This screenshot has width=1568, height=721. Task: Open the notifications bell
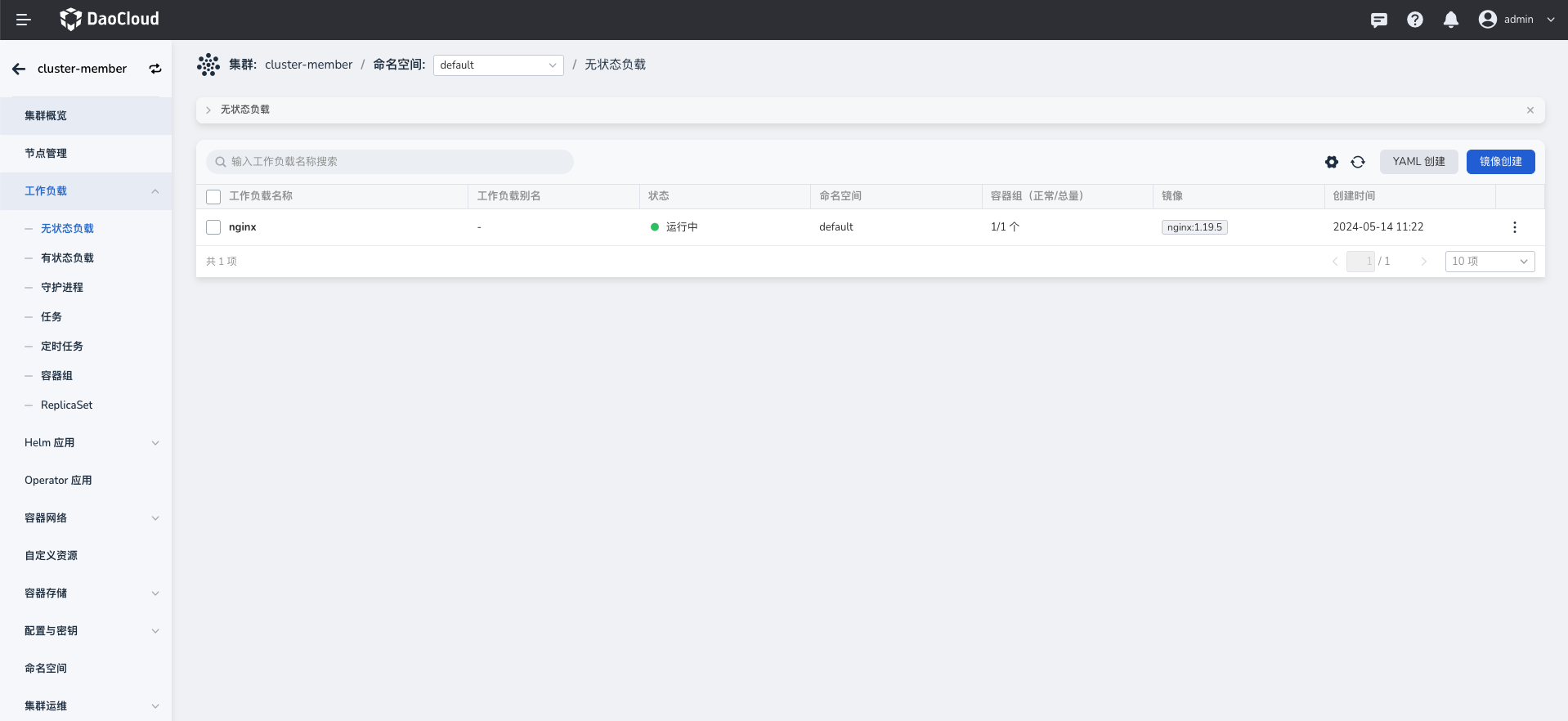pyautogui.click(x=1450, y=20)
